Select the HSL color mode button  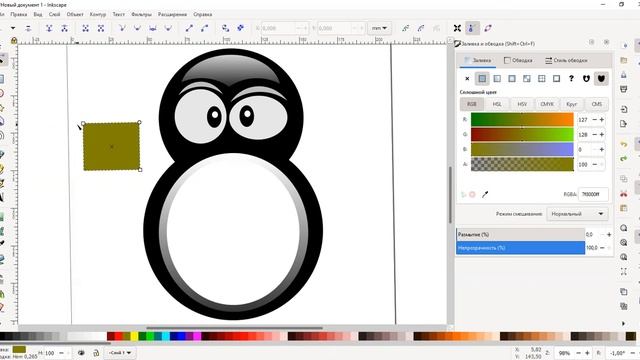[497, 104]
